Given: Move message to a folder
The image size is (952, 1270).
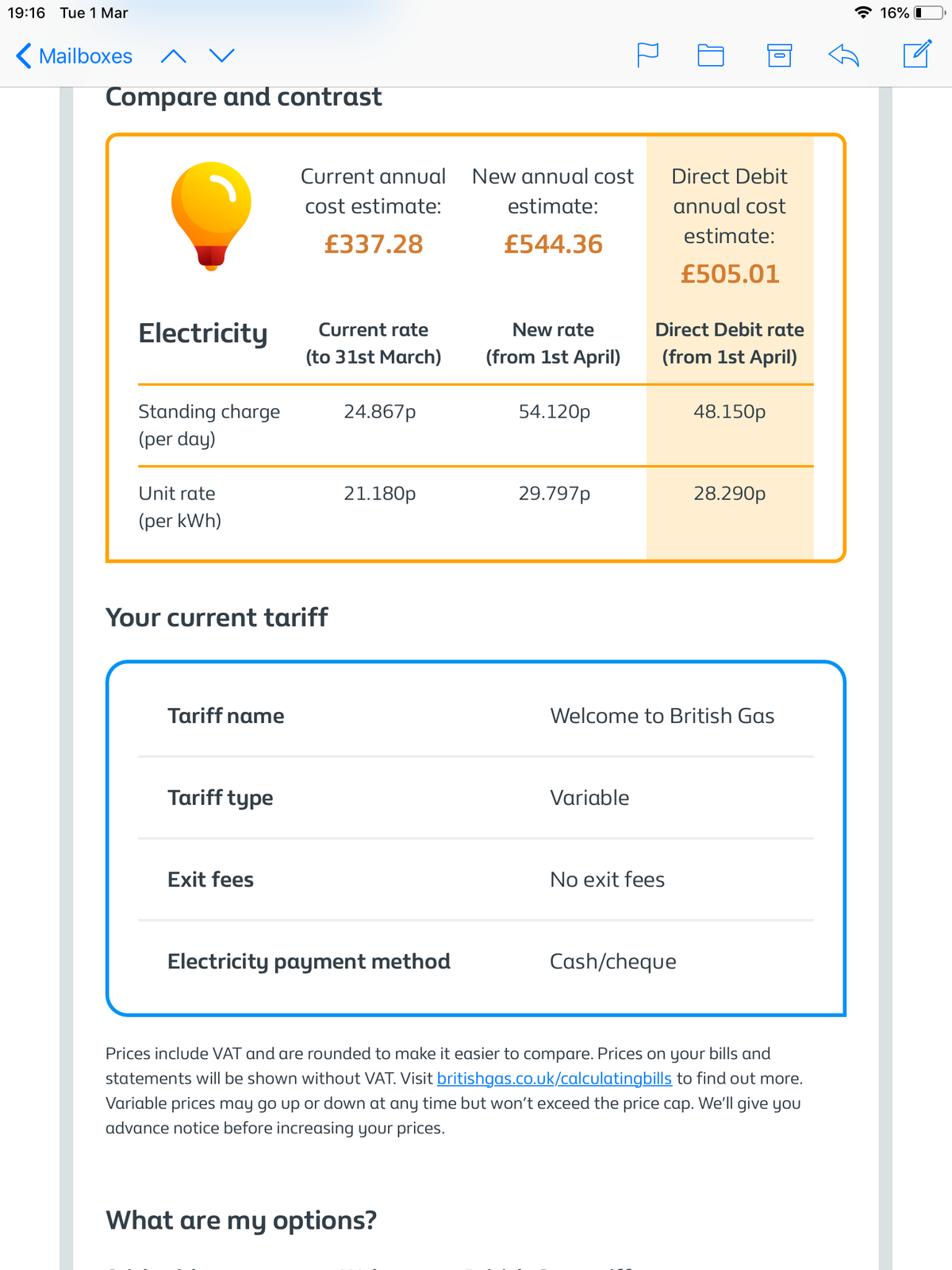Looking at the screenshot, I should (x=710, y=55).
